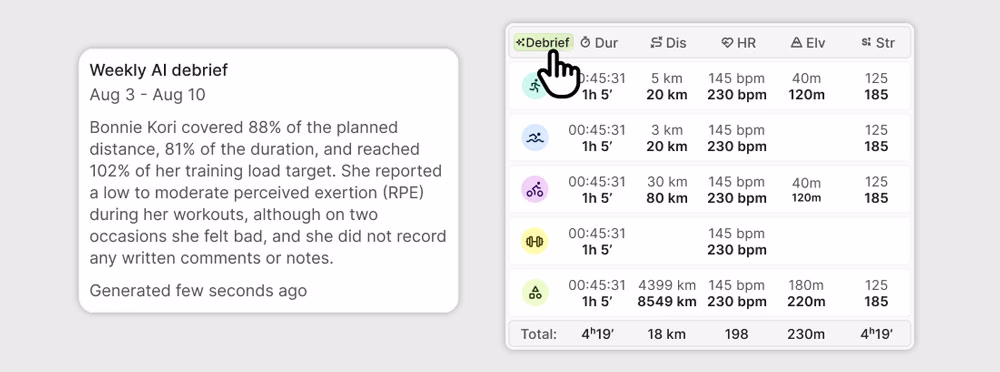Click the cycling row 80 km distance
The height and width of the screenshot is (372, 1000).
pos(667,198)
